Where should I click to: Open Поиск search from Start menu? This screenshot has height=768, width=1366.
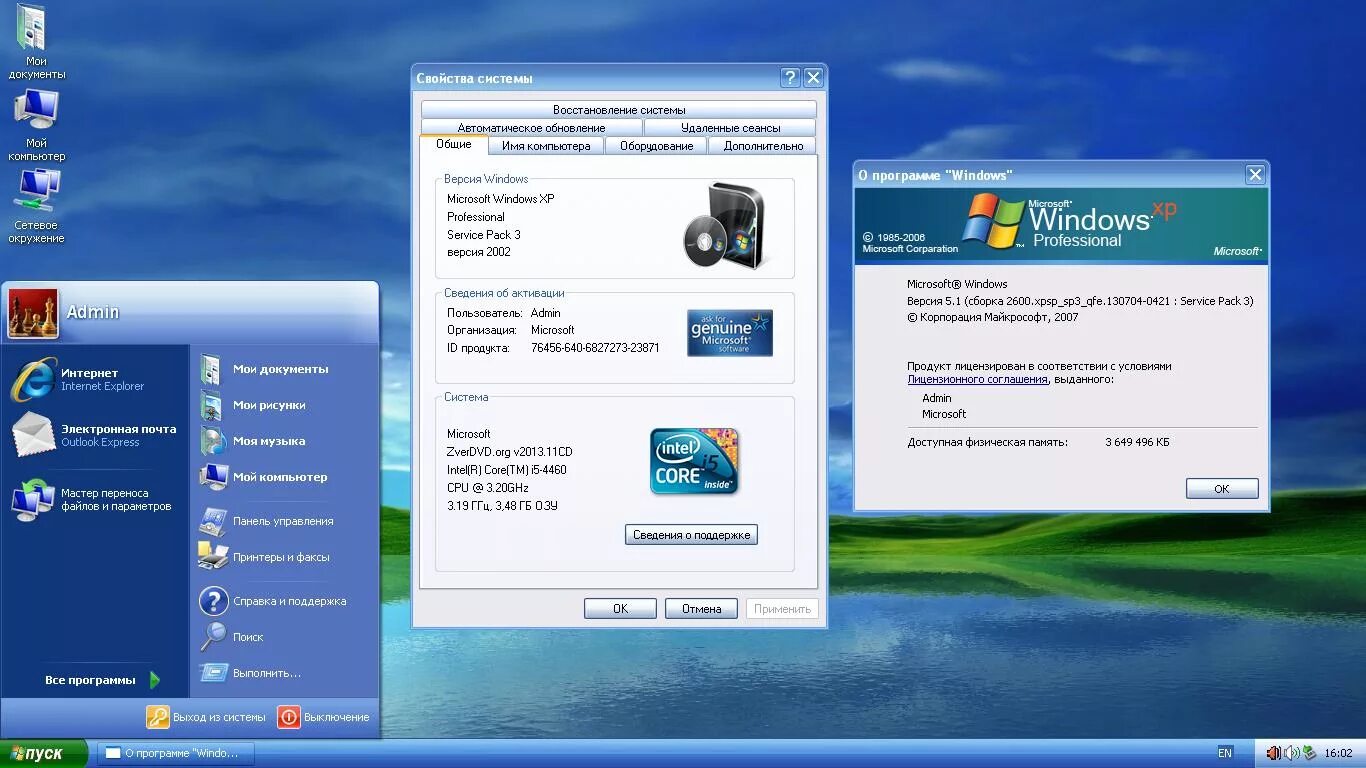283,637
